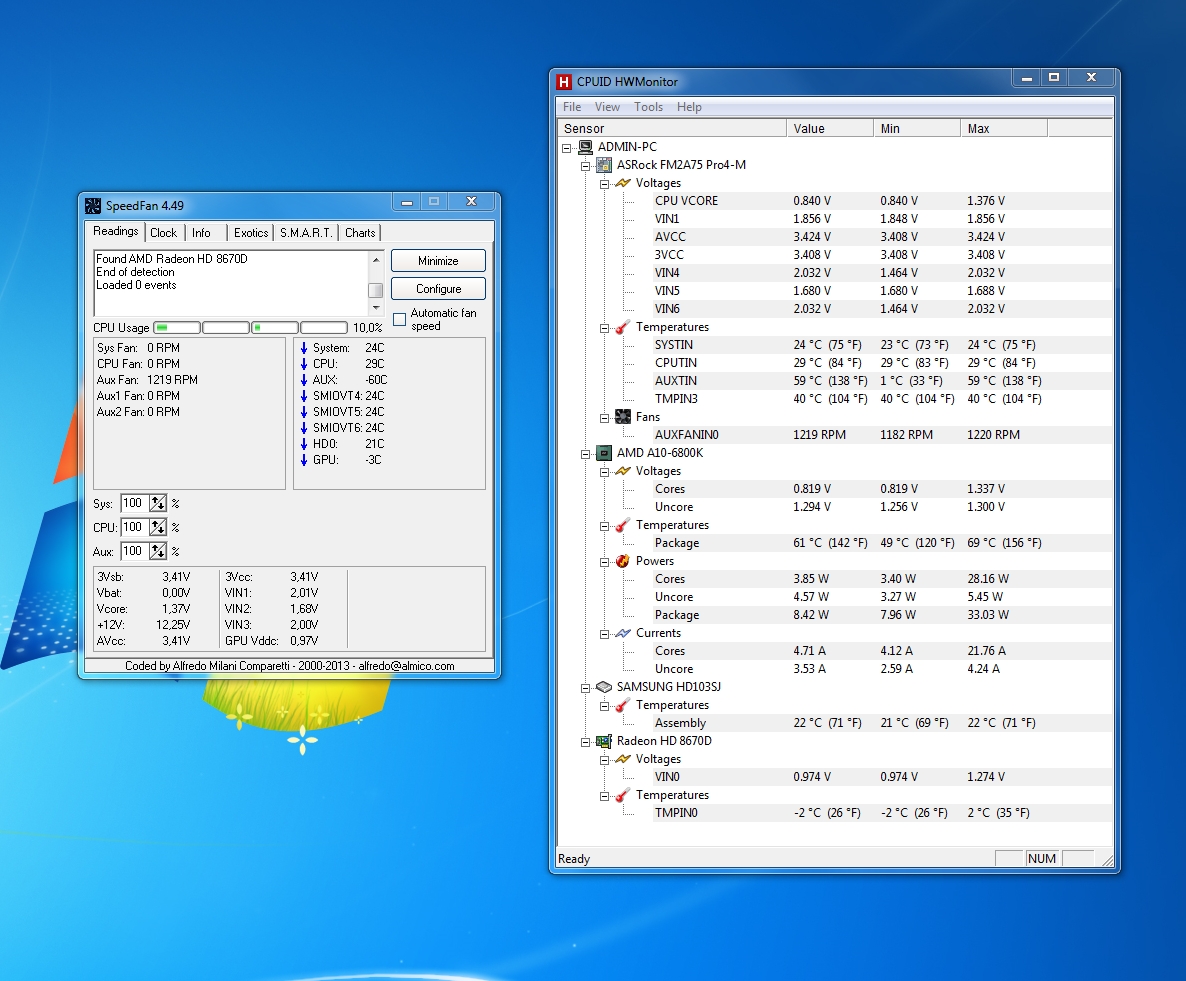Viewport: 1186px width, 981px height.
Task: Click the Value column header
Action: [x=830, y=129]
